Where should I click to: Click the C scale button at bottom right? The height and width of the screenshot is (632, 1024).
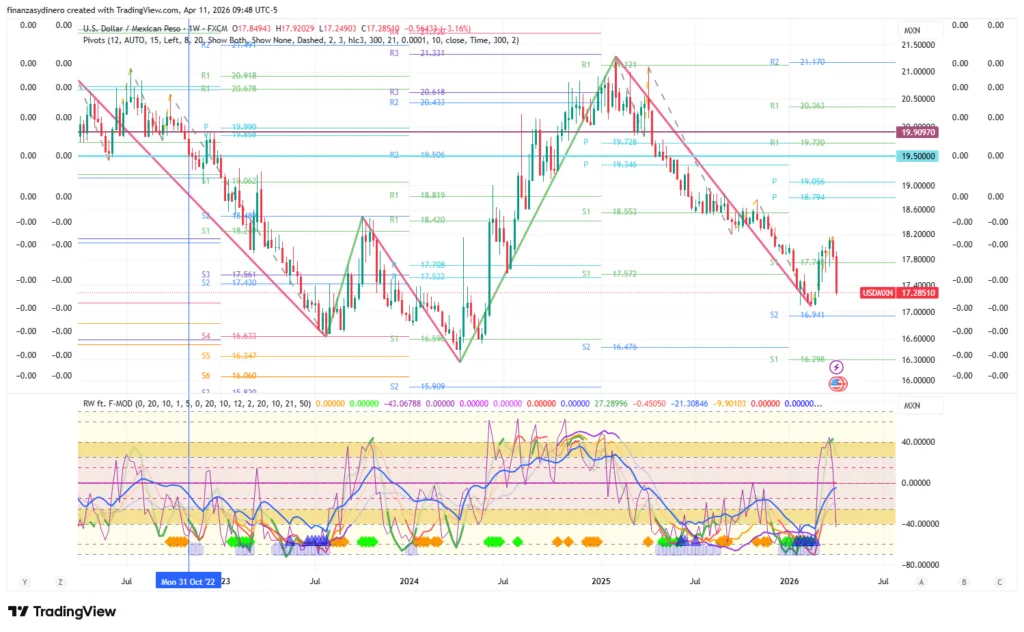998,581
